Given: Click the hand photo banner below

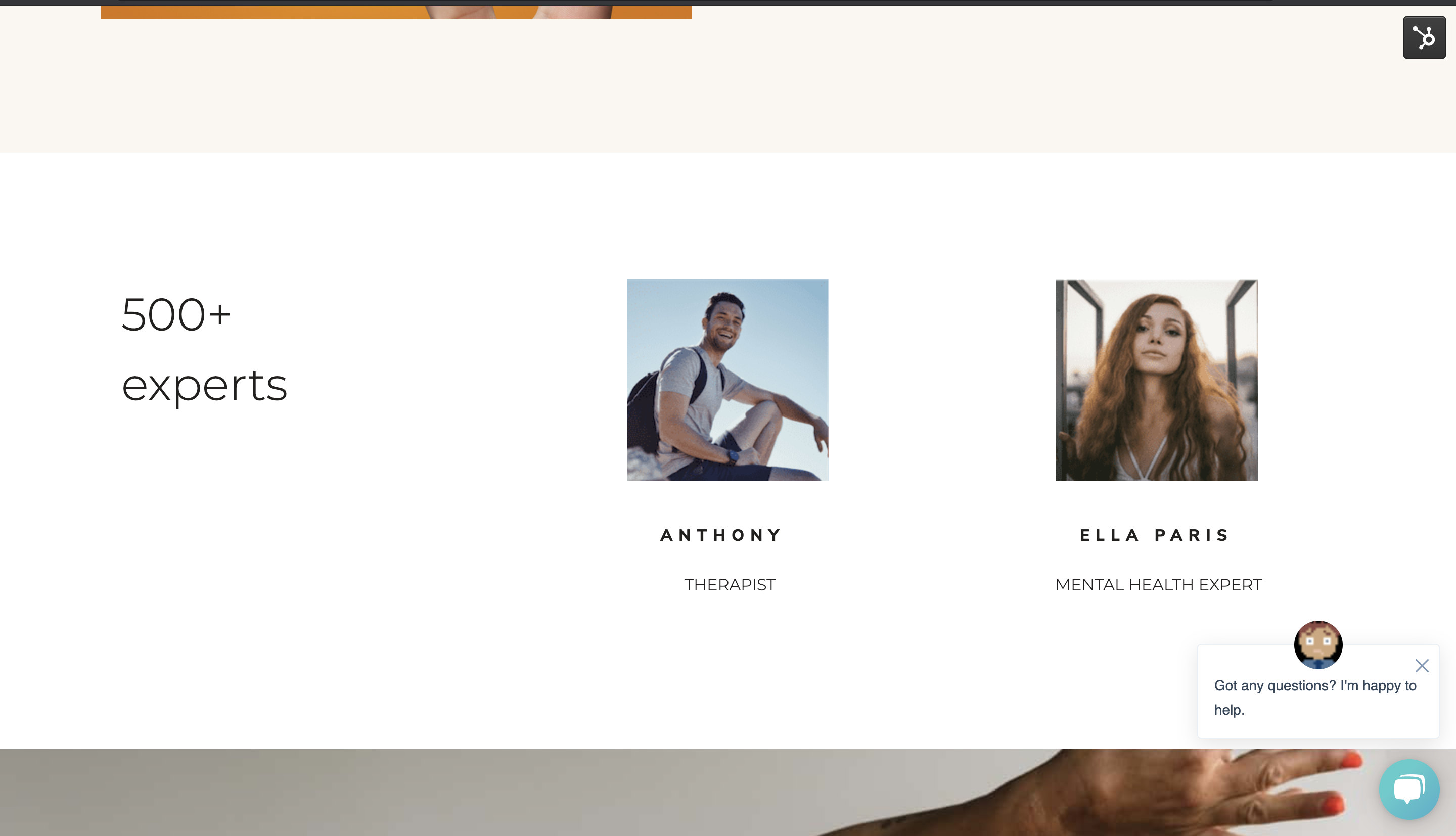Looking at the screenshot, I should point(728,793).
